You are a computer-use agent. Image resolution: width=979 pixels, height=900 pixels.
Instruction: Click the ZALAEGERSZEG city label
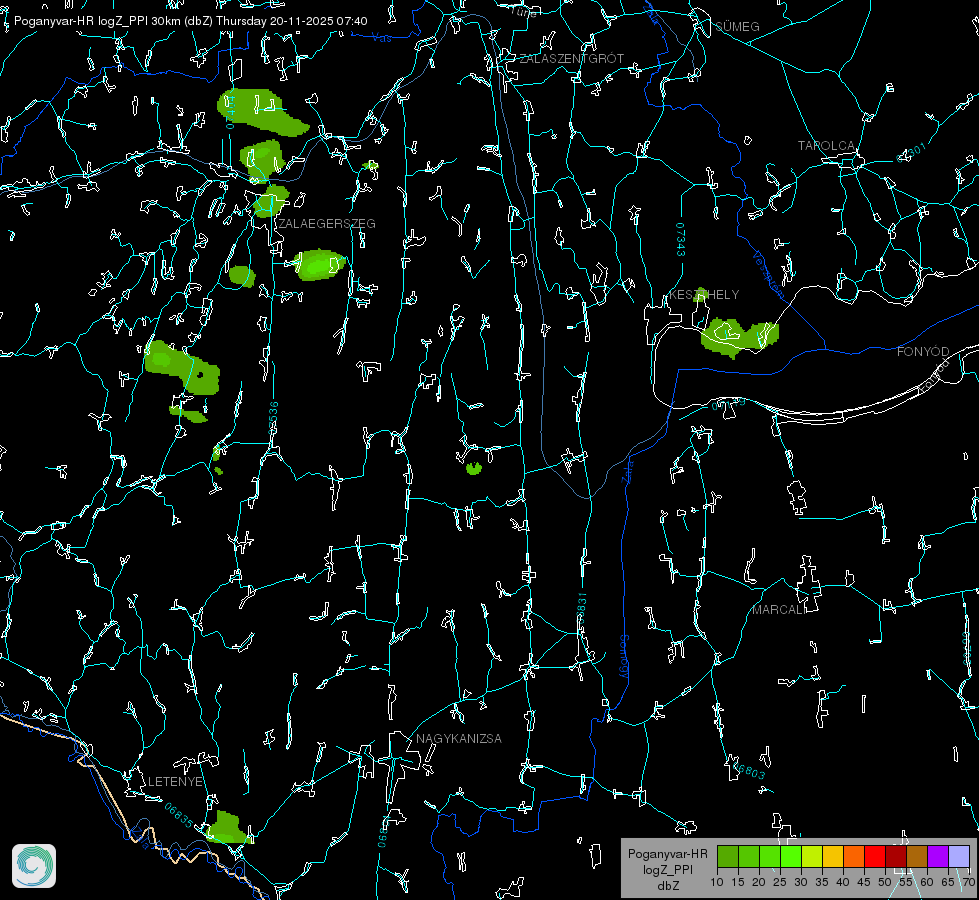327,224
